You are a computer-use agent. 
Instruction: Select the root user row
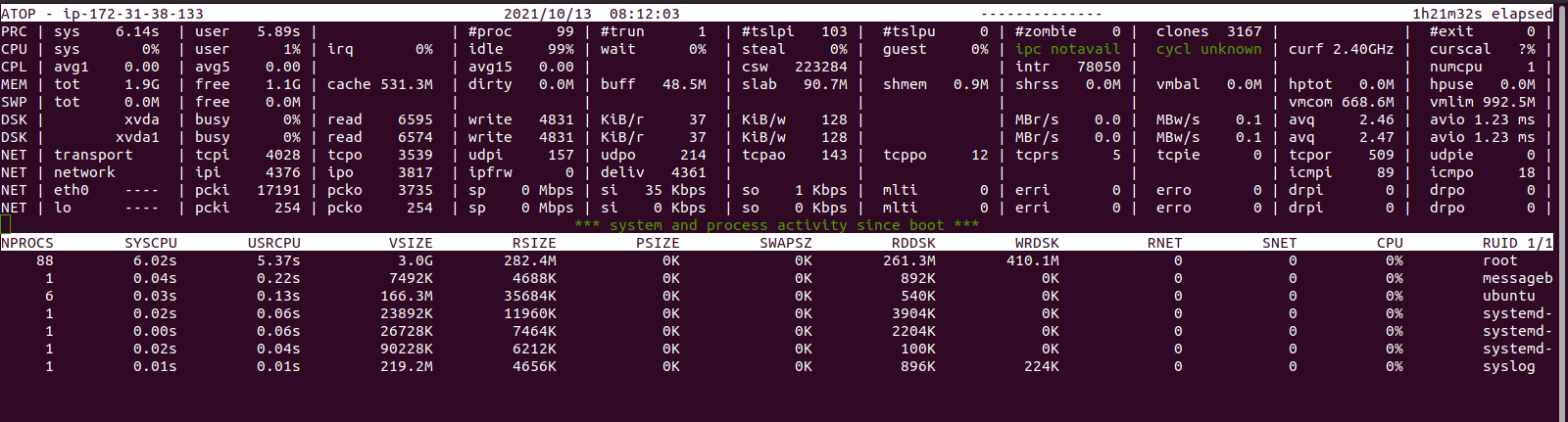(777, 260)
